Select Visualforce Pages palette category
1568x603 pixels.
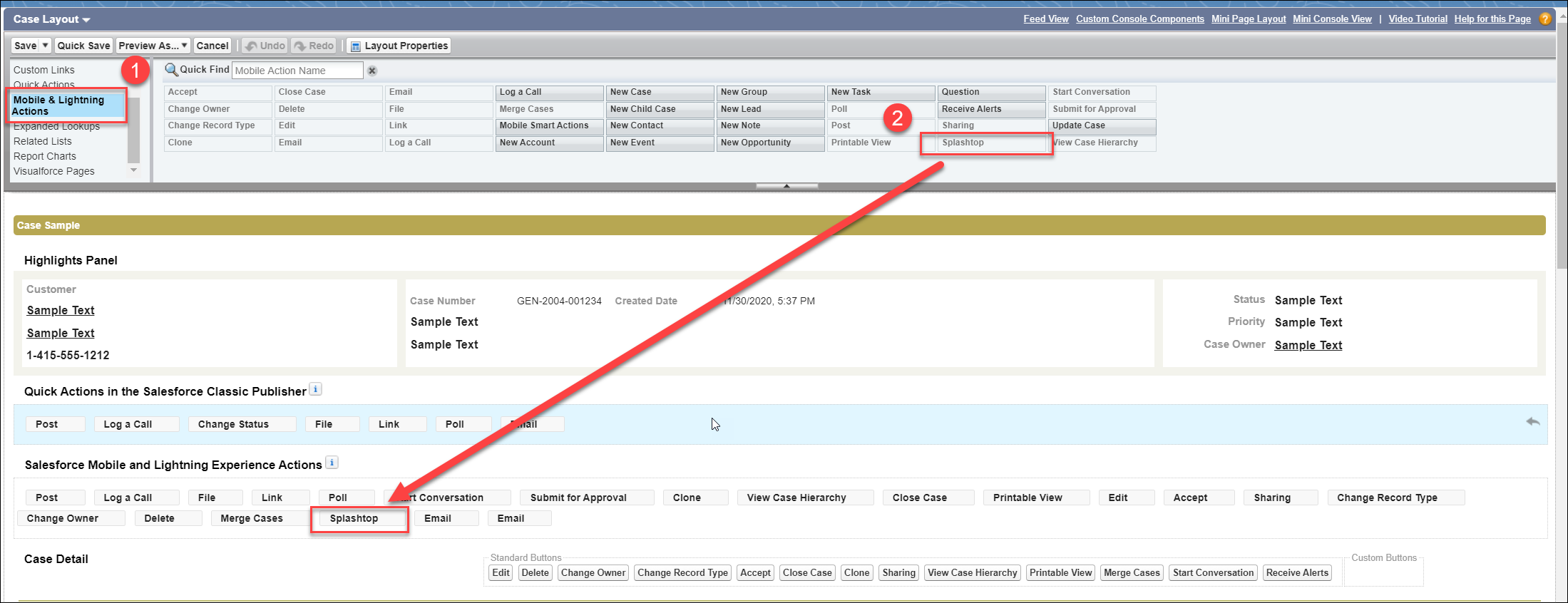tap(54, 171)
